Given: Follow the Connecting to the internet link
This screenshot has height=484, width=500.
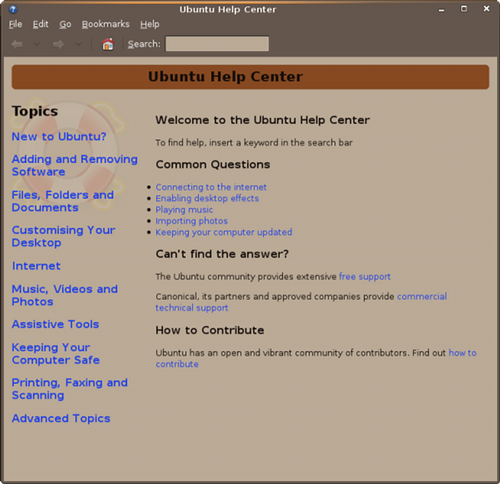Looking at the screenshot, I should click(x=211, y=187).
